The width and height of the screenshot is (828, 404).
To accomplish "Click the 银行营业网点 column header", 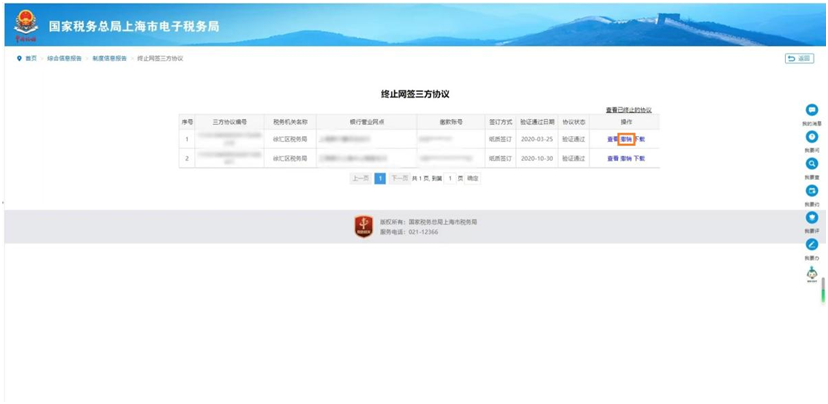I will click(x=366, y=121).
